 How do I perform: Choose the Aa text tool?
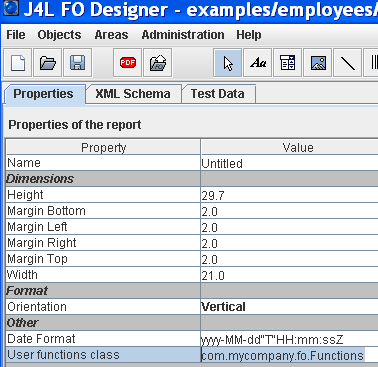click(x=258, y=63)
